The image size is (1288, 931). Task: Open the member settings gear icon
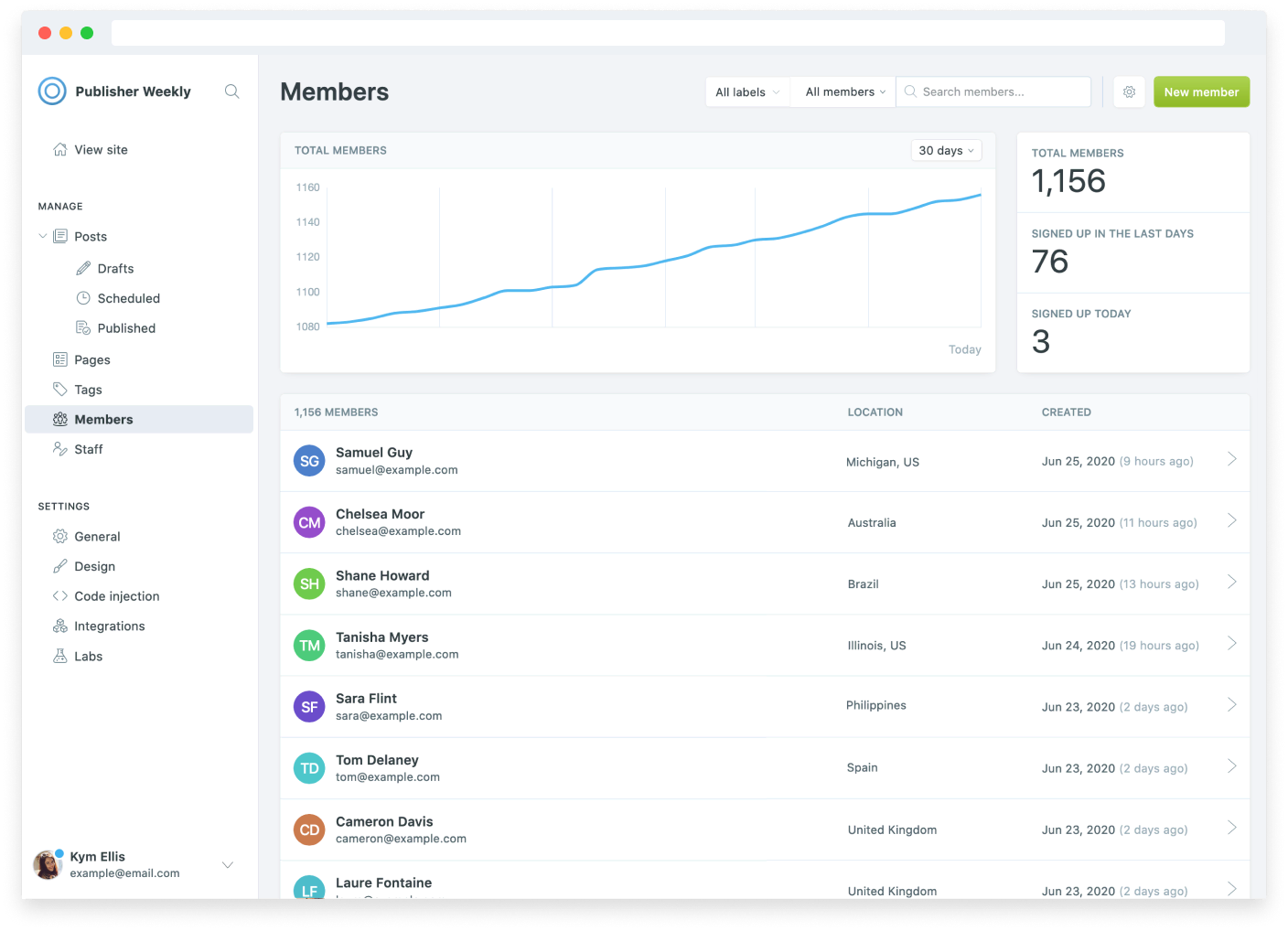pos(1129,91)
